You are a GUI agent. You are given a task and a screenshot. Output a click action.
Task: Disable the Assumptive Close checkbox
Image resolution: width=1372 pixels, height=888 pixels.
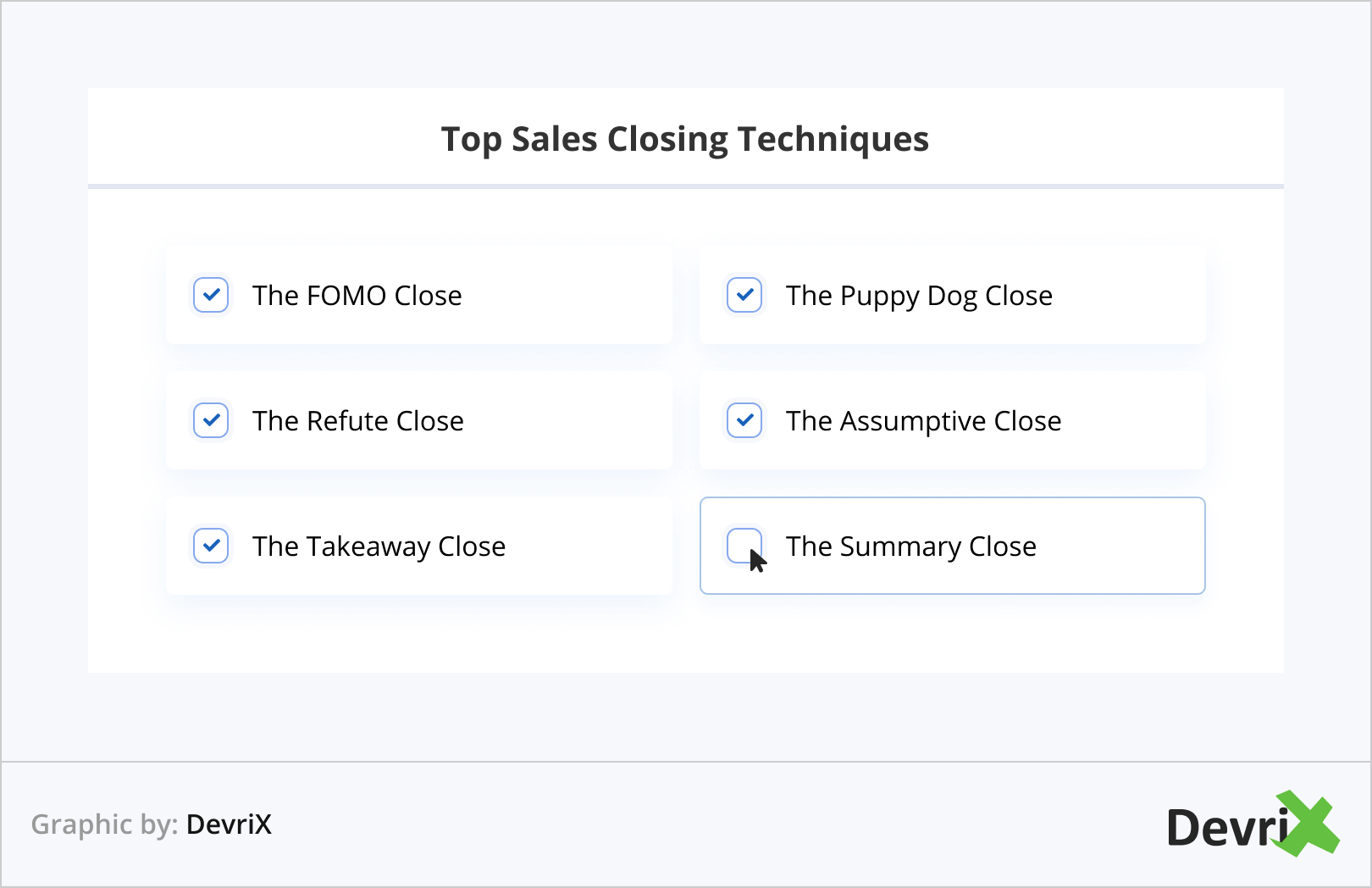(x=744, y=420)
